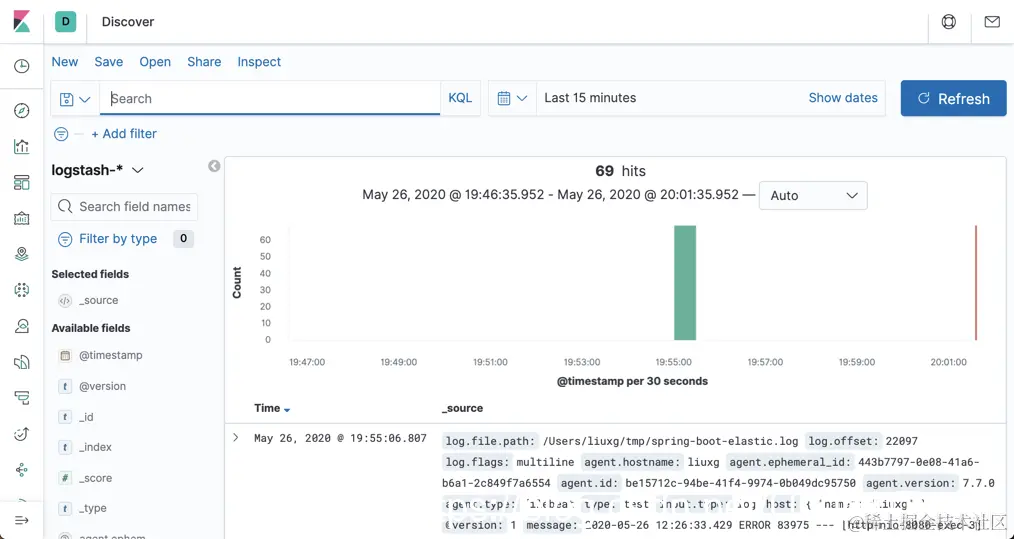Click Share in the top menu
Image resolution: width=1014 pixels, height=539 pixels.
pyautogui.click(x=204, y=62)
